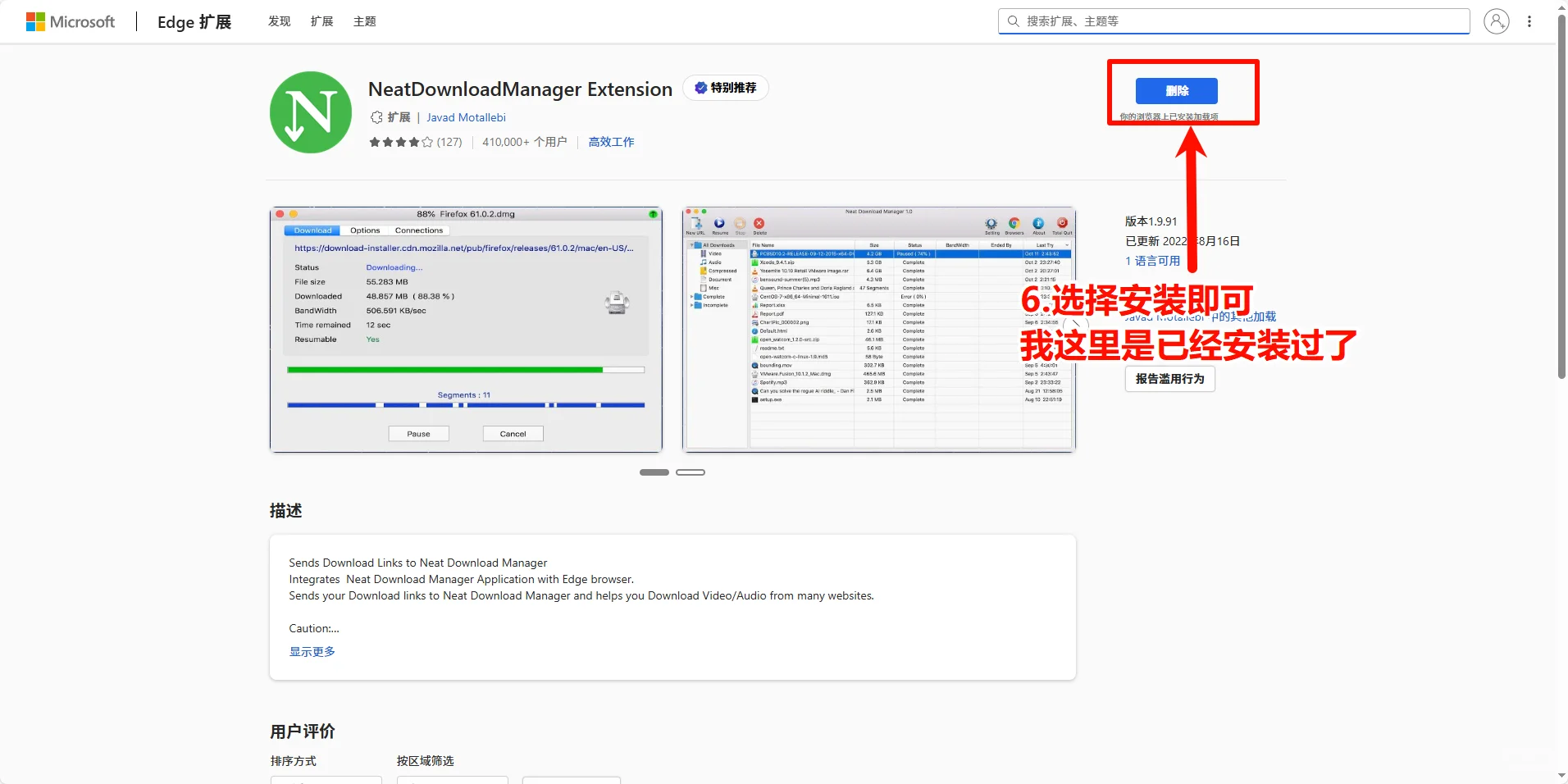Click the page vertical scrollbar
Image resolution: width=1568 pixels, height=784 pixels.
1561,197
